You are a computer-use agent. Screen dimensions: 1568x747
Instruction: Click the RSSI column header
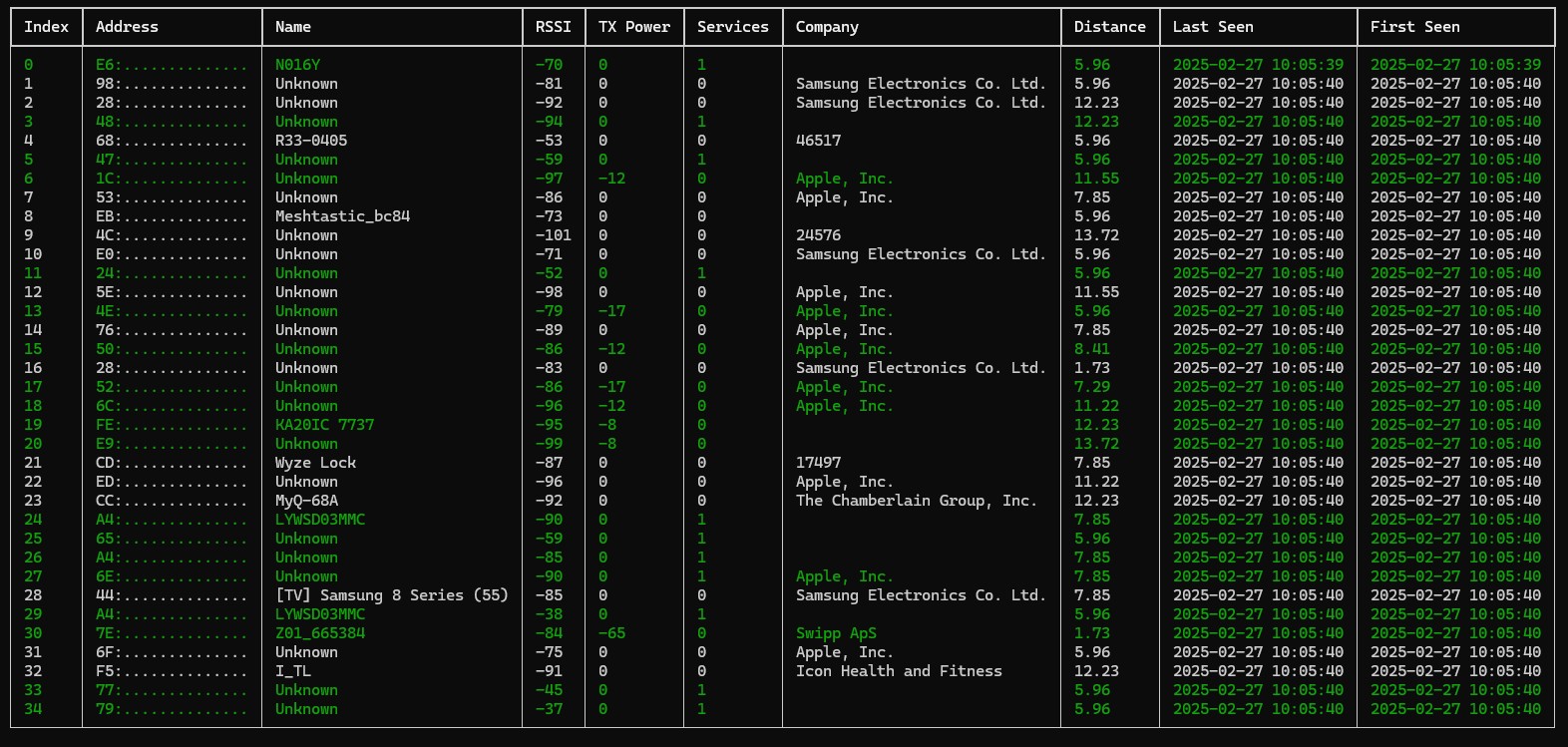click(554, 27)
